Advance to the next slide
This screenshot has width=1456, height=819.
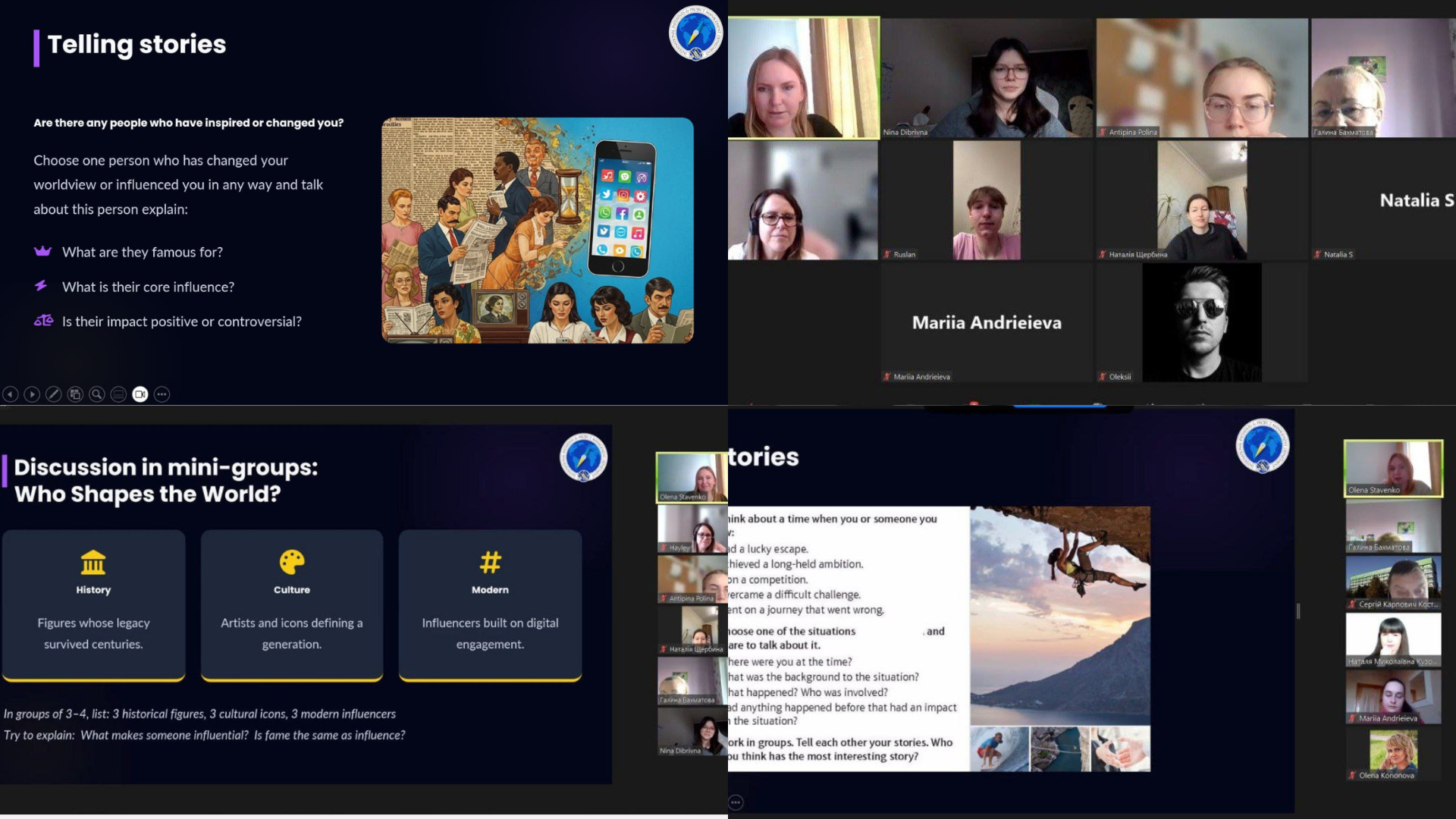click(32, 394)
